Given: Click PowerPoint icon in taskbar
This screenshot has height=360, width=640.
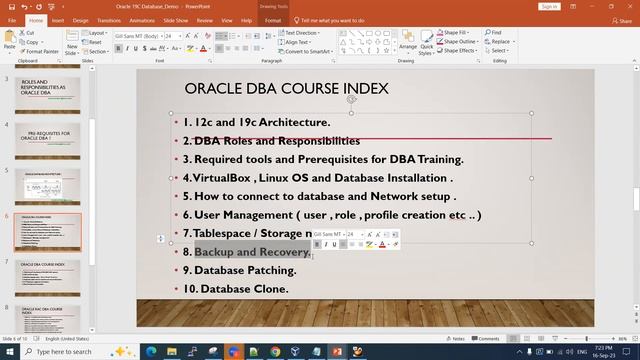Looking at the screenshot, I should (x=337, y=351).
